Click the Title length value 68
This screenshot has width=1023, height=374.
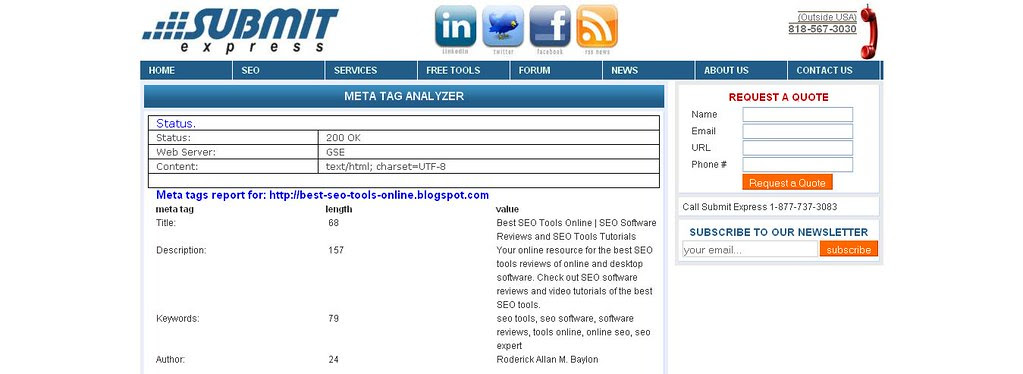(x=333, y=223)
